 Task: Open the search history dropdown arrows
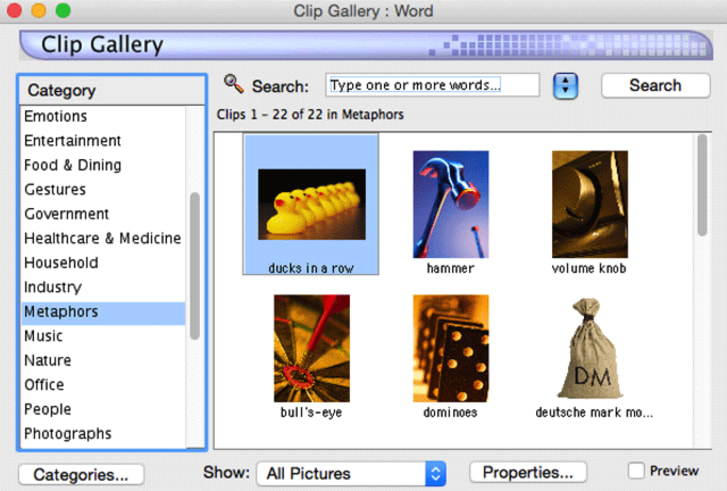pos(565,86)
